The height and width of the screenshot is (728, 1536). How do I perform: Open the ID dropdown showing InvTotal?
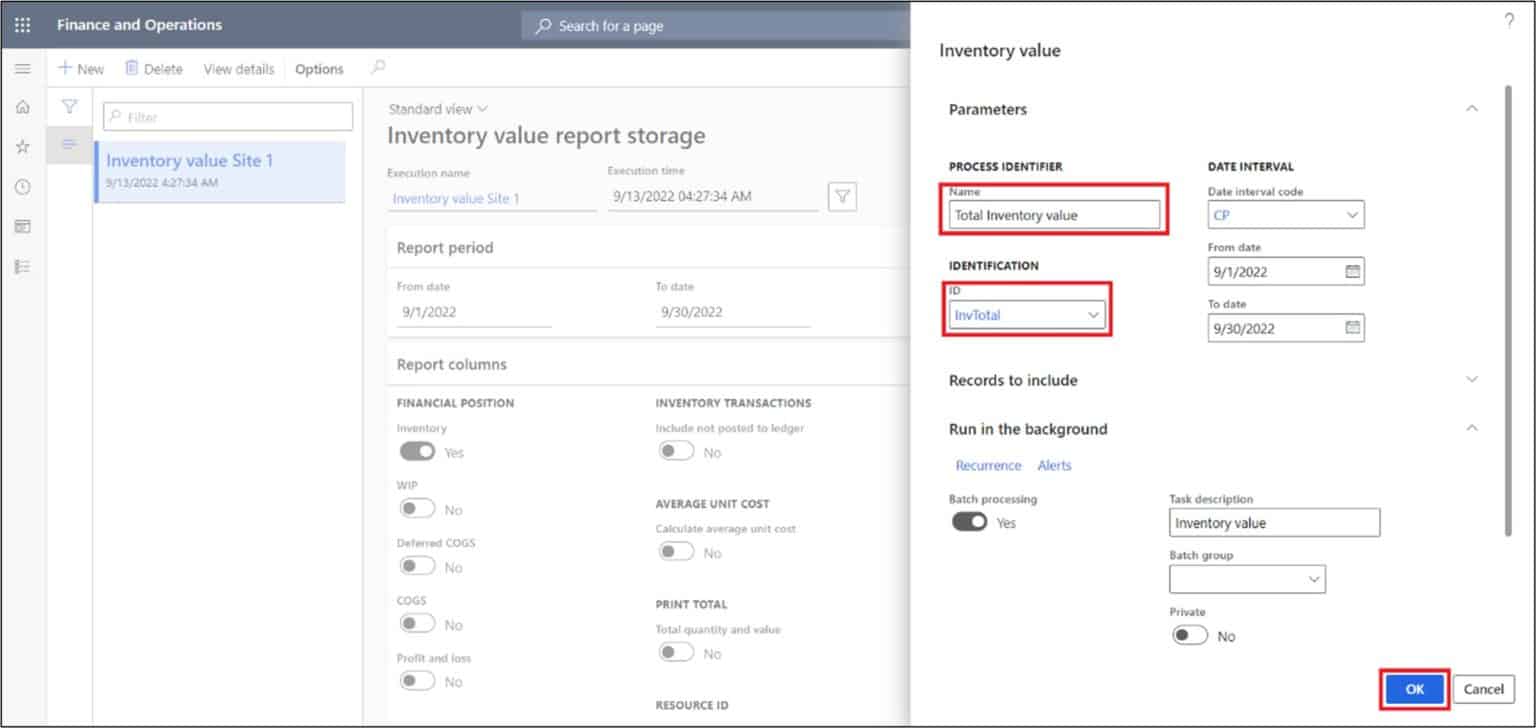pos(1095,314)
